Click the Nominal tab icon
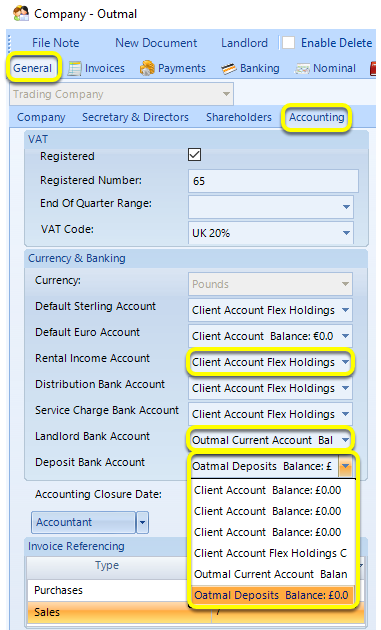Image resolution: width=381 pixels, height=630 pixels. pos(302,69)
